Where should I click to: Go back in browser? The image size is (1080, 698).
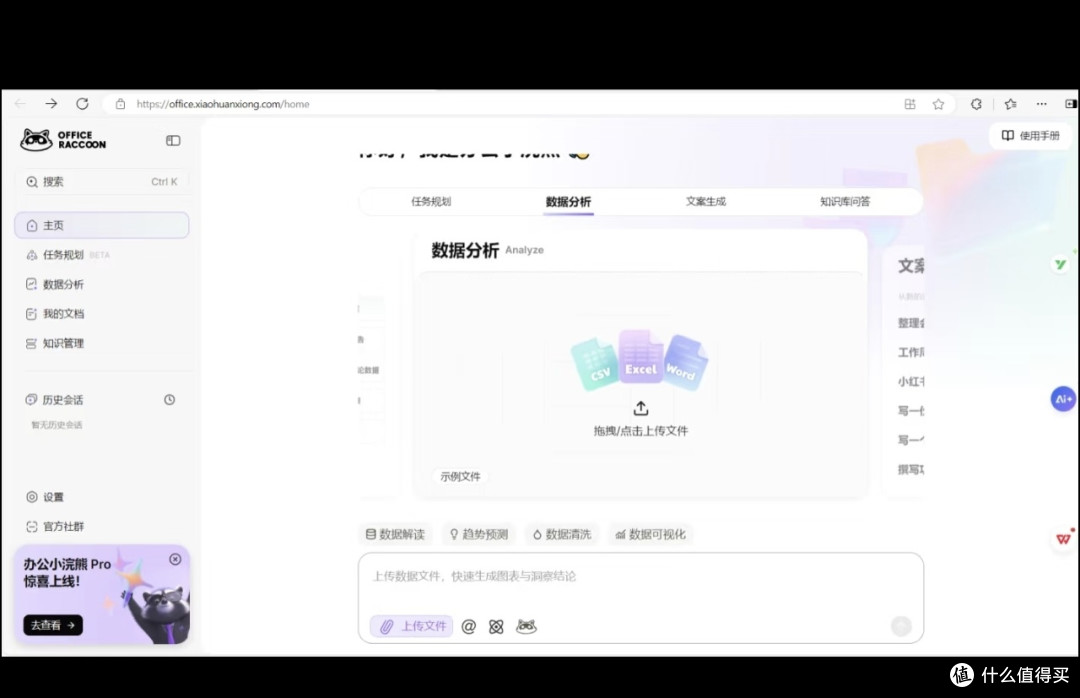20,104
